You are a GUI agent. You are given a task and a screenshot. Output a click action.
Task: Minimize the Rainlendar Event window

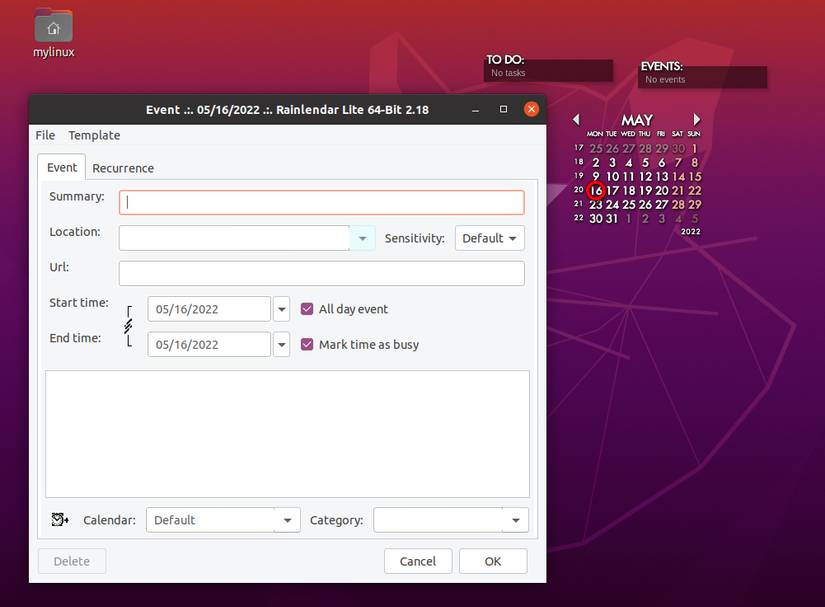[x=476, y=110]
